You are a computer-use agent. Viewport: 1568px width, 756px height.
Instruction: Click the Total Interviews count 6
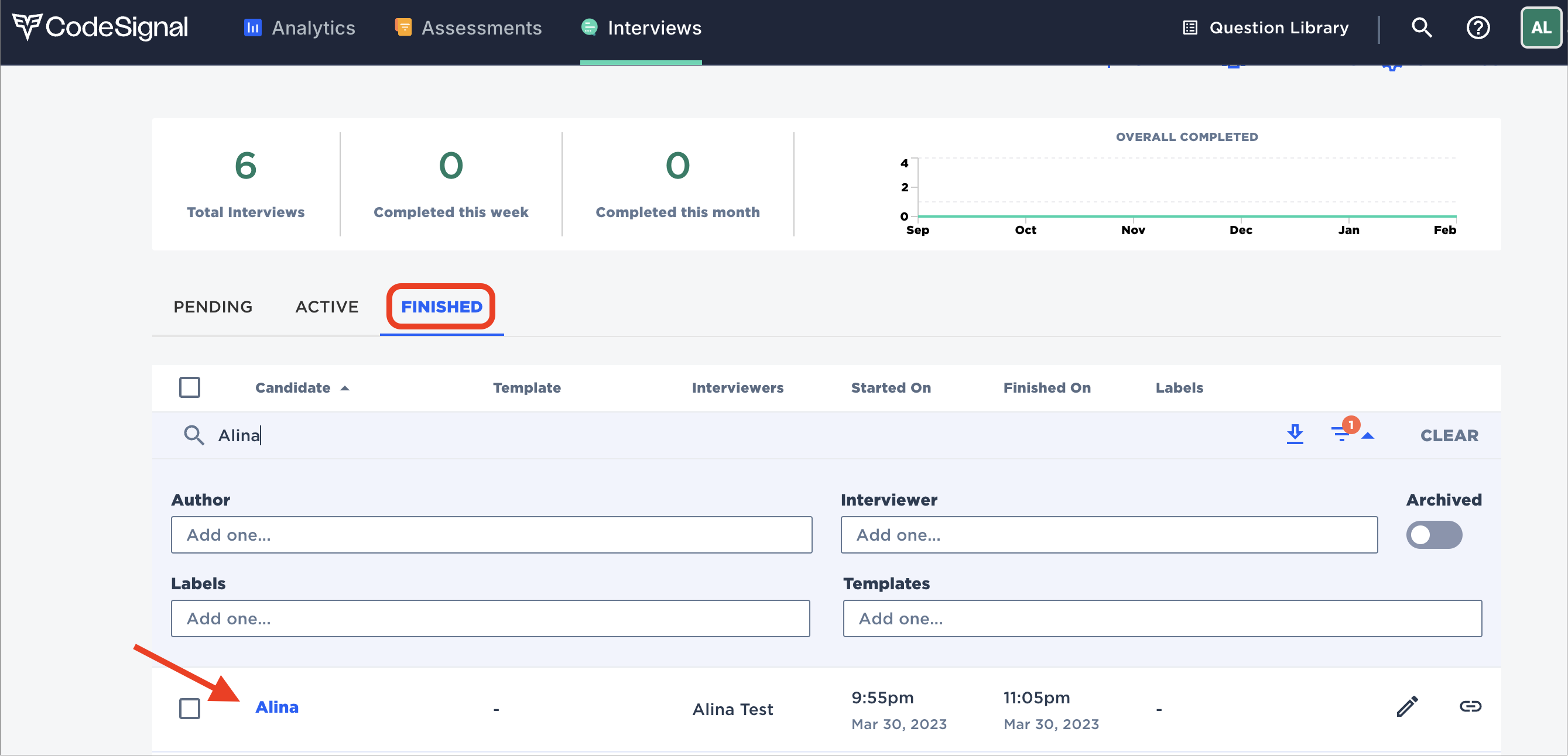245,166
